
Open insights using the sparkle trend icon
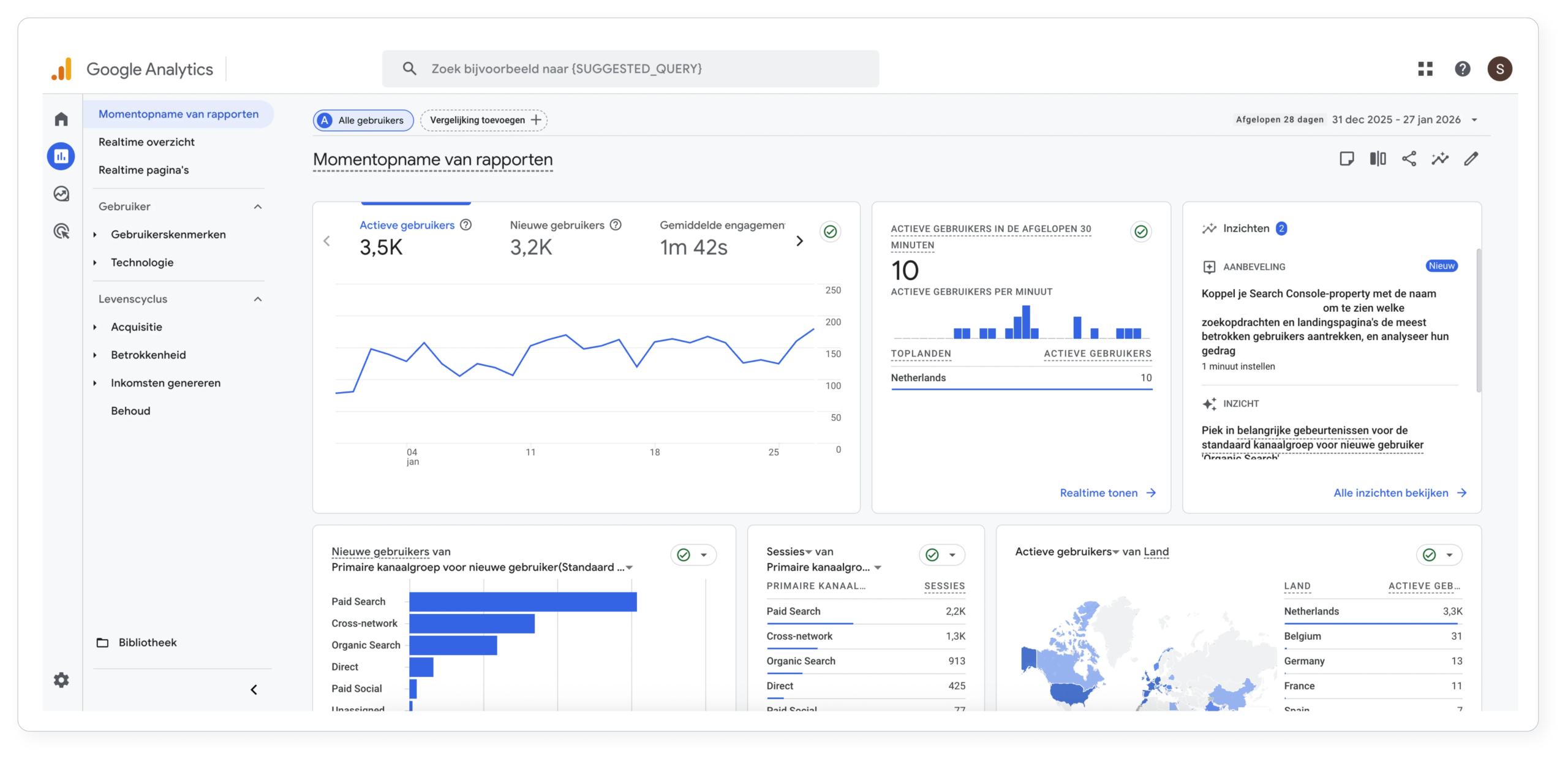(1441, 158)
